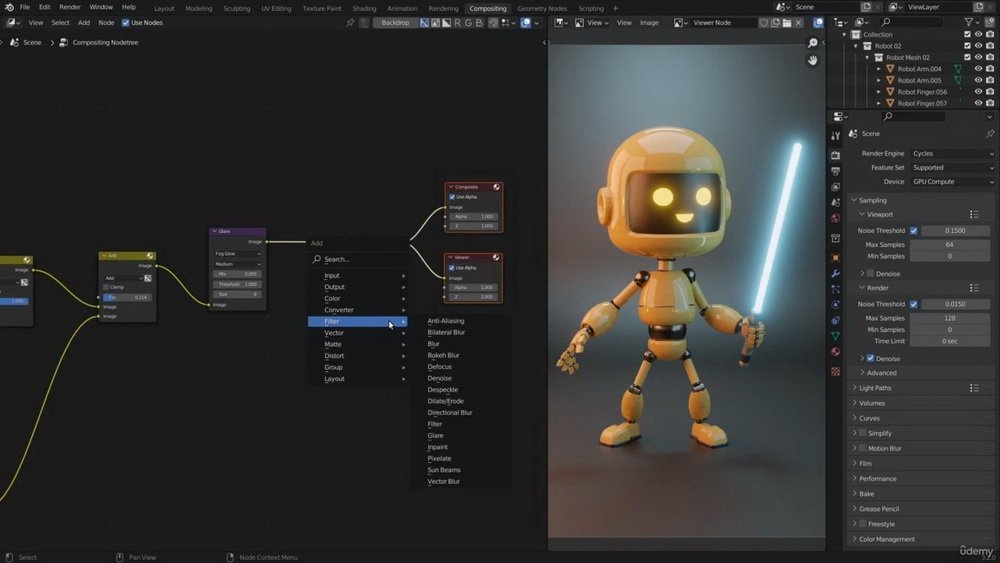
Task: Unlink the Viewer Node image with the X button
Action: pos(798,23)
